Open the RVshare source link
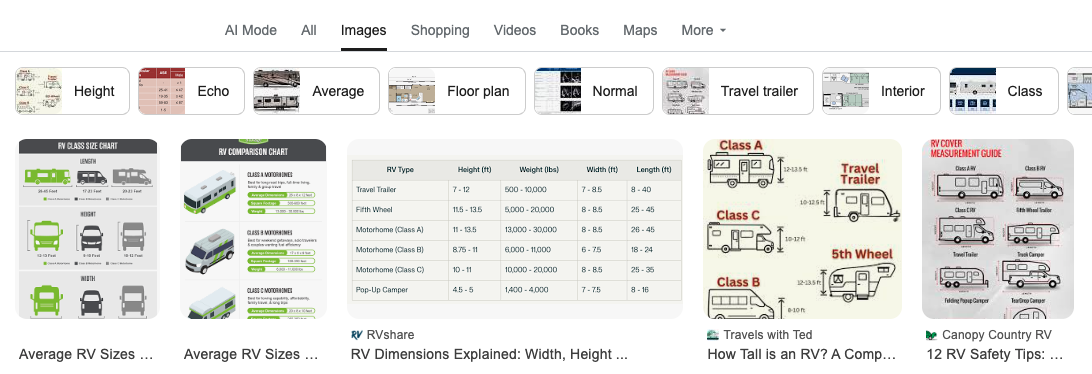The height and width of the screenshot is (374, 1092). (x=391, y=335)
